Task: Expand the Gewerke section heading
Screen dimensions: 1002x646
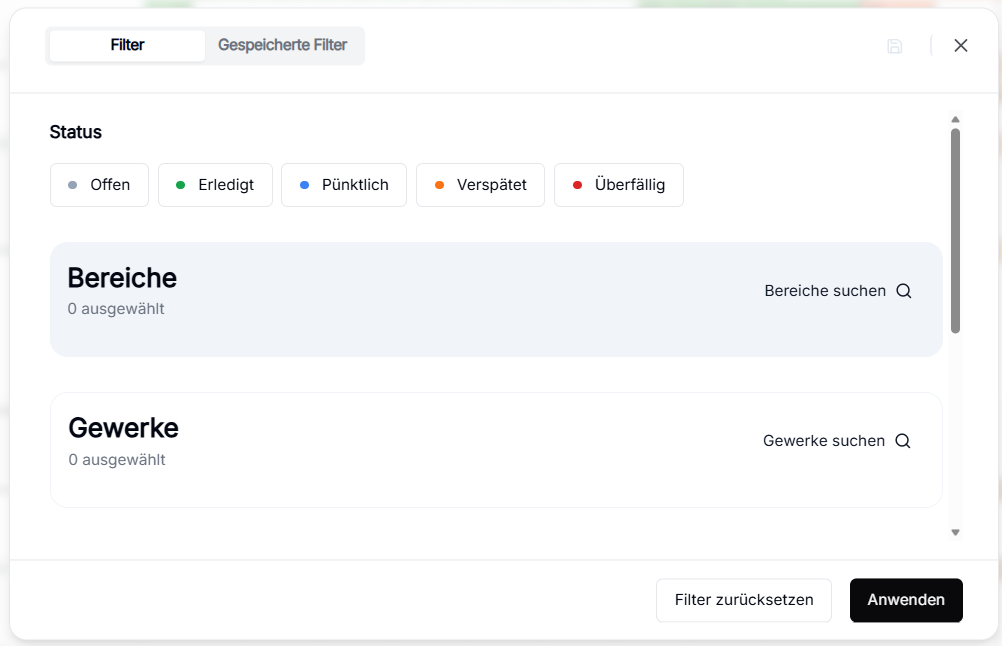Action: pyautogui.click(x=123, y=428)
